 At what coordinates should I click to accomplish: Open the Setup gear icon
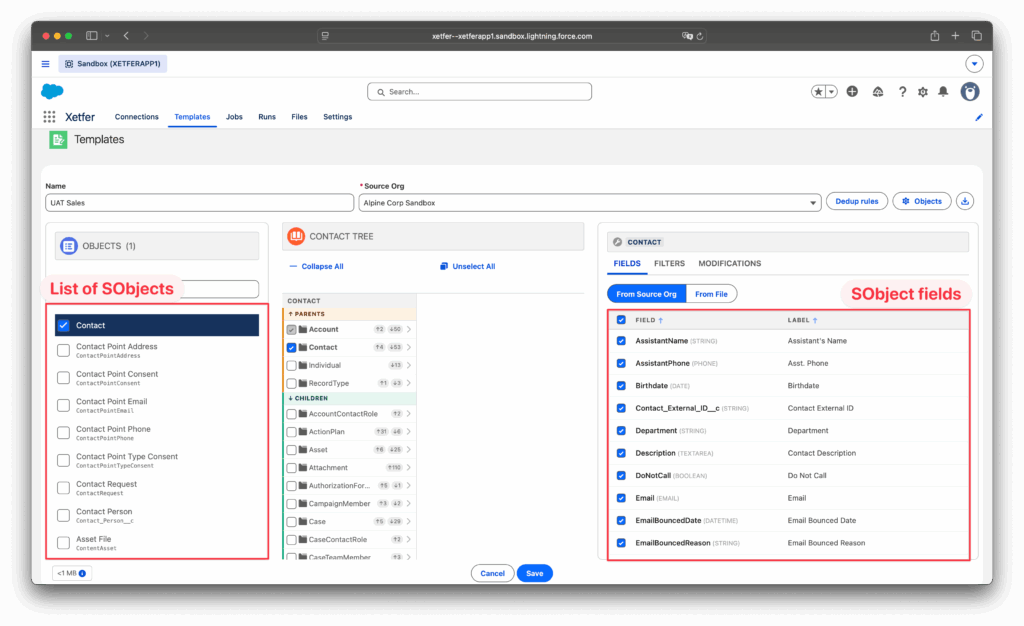pos(923,92)
